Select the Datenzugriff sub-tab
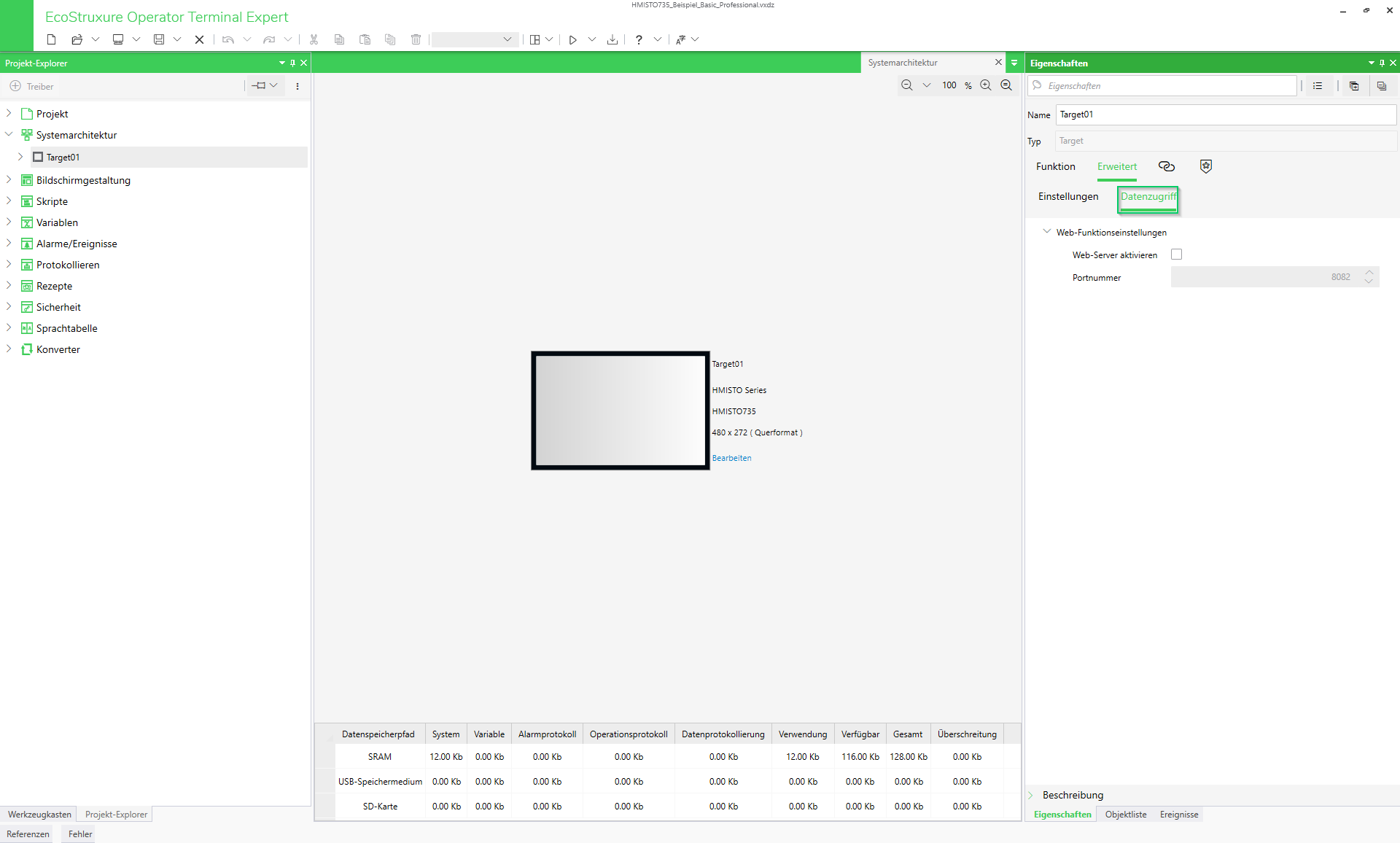This screenshot has width=1400, height=843. pos(1148,196)
